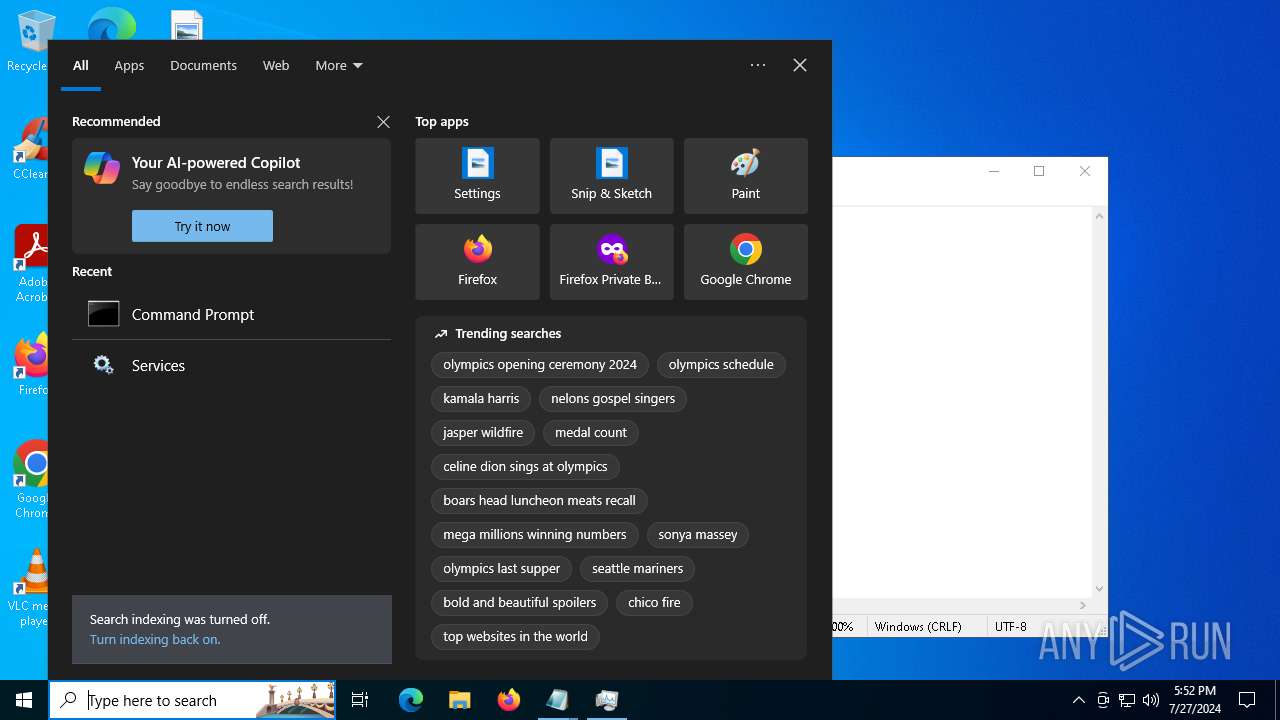Maximize the Notepad window

click(x=1039, y=171)
